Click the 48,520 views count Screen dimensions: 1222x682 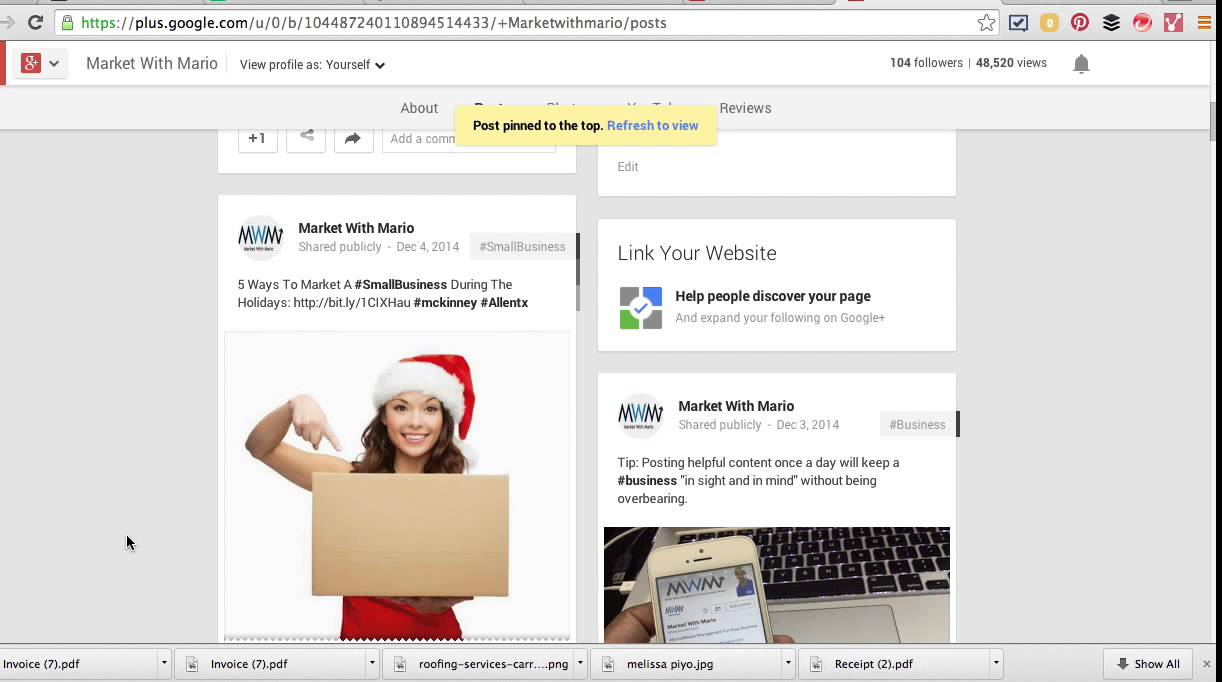coord(1011,63)
